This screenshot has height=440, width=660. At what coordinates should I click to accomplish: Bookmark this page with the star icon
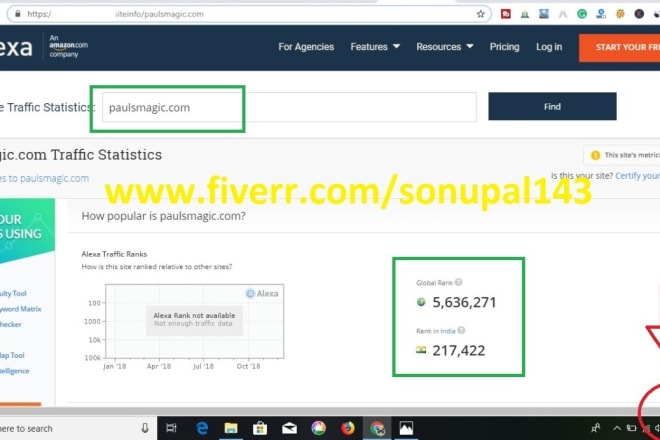point(480,14)
